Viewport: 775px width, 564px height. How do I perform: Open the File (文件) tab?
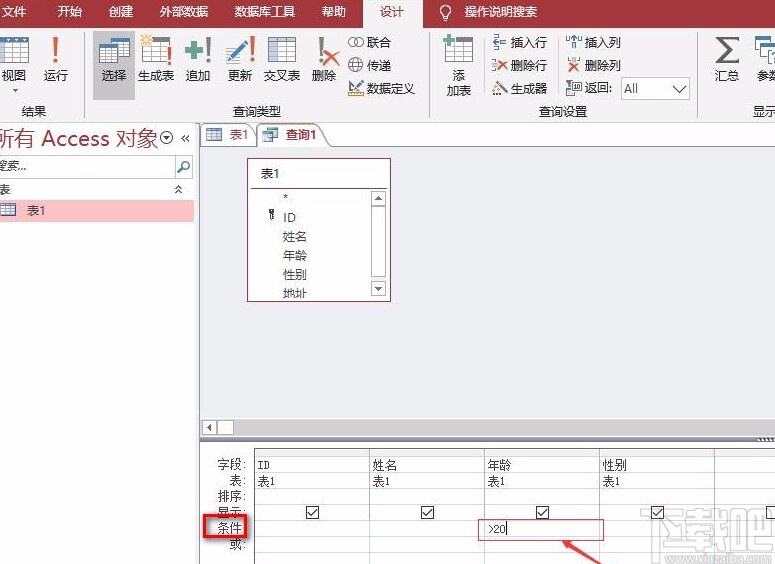pyautogui.click(x=14, y=11)
